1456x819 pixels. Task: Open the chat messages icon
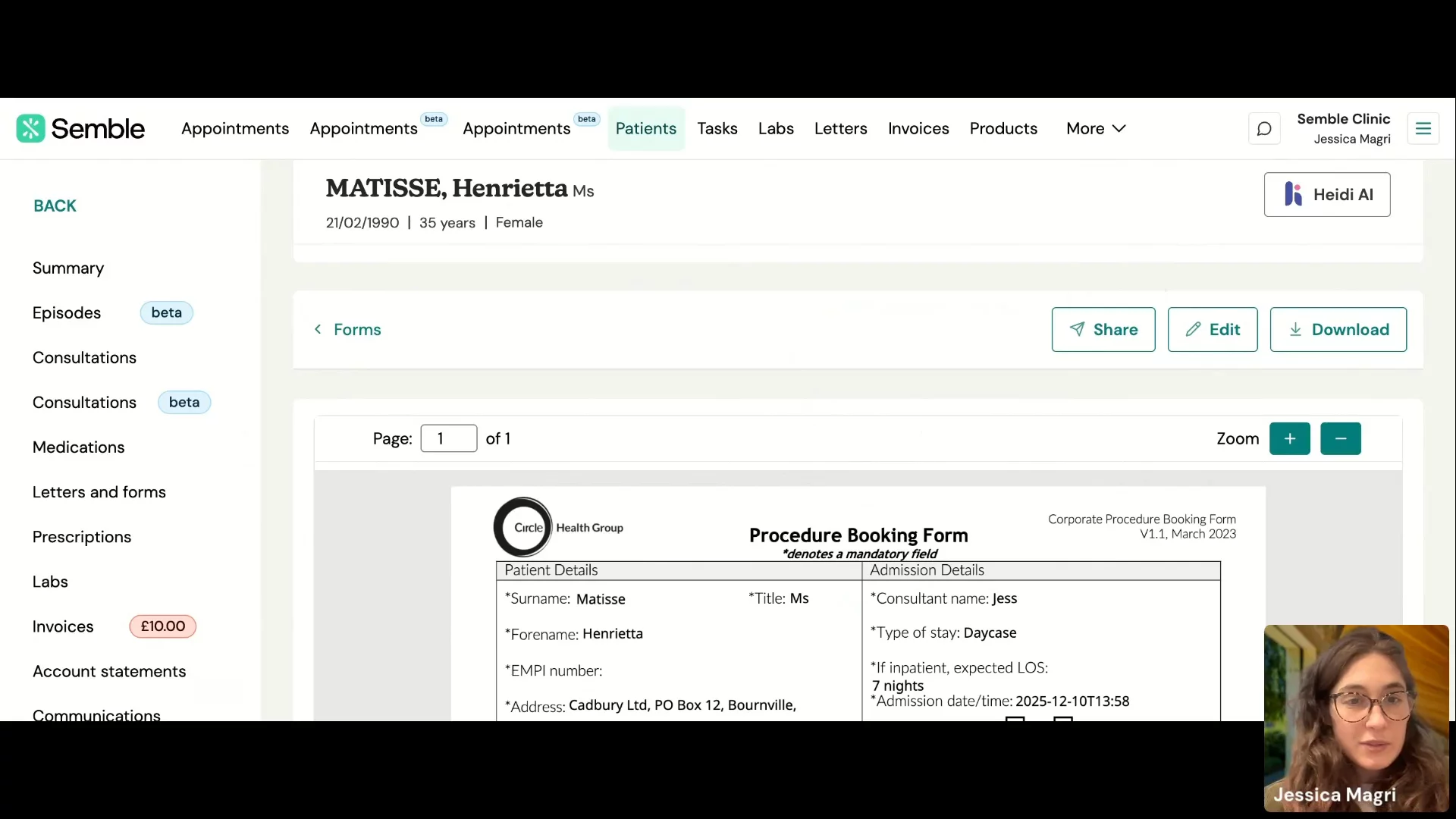click(1264, 129)
